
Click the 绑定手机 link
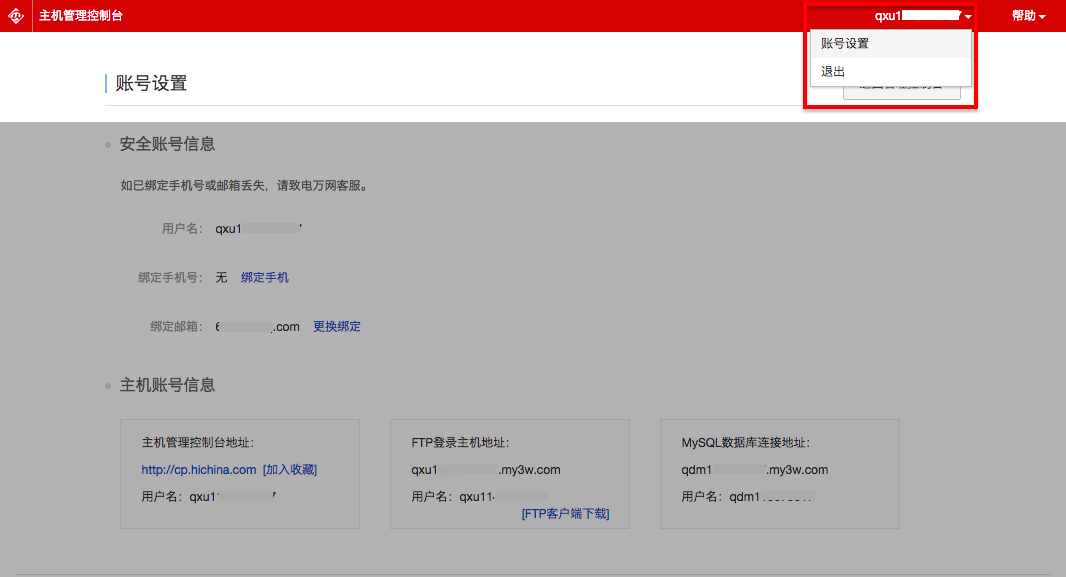click(x=265, y=278)
